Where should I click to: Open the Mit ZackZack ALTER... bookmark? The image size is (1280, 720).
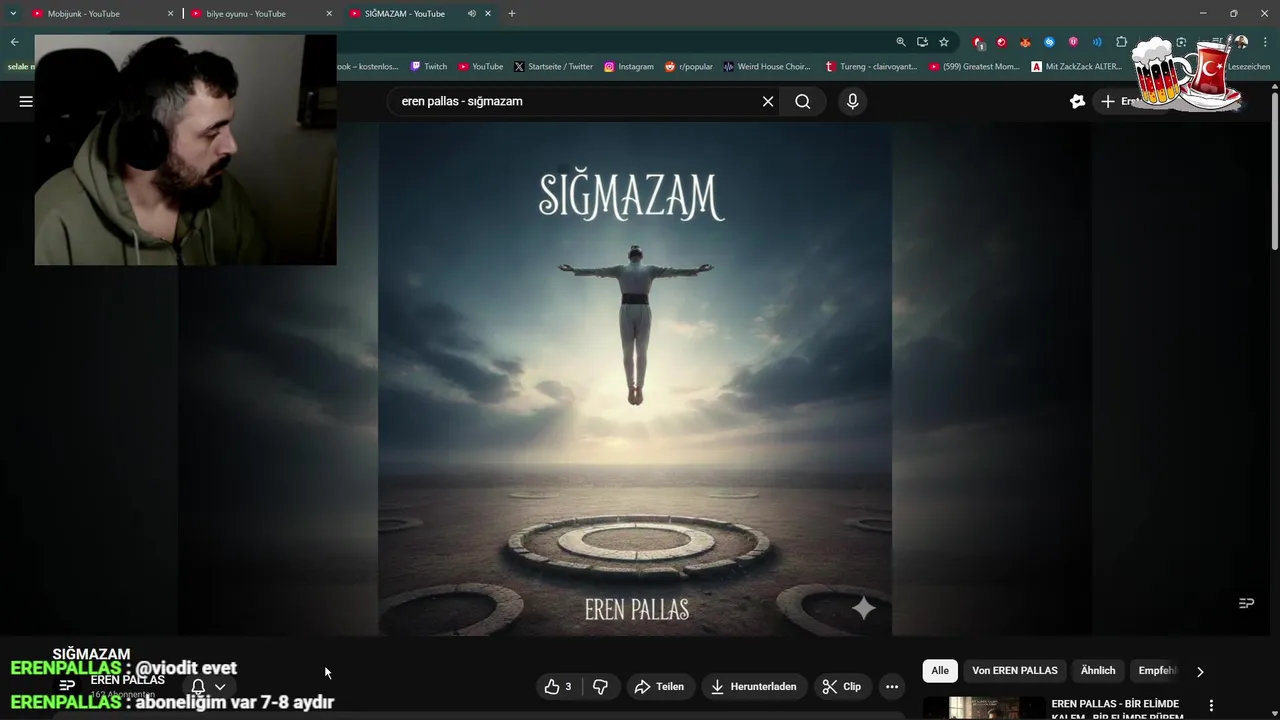1078,66
